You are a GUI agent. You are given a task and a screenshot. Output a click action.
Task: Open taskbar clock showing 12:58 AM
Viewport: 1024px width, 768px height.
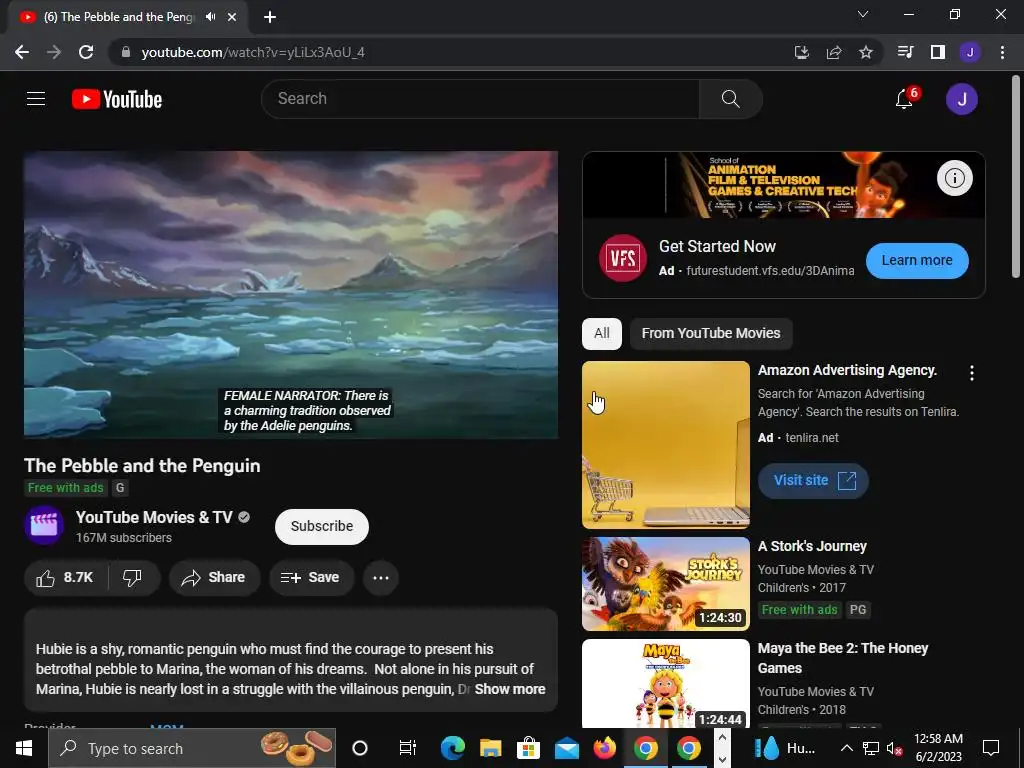(x=938, y=748)
